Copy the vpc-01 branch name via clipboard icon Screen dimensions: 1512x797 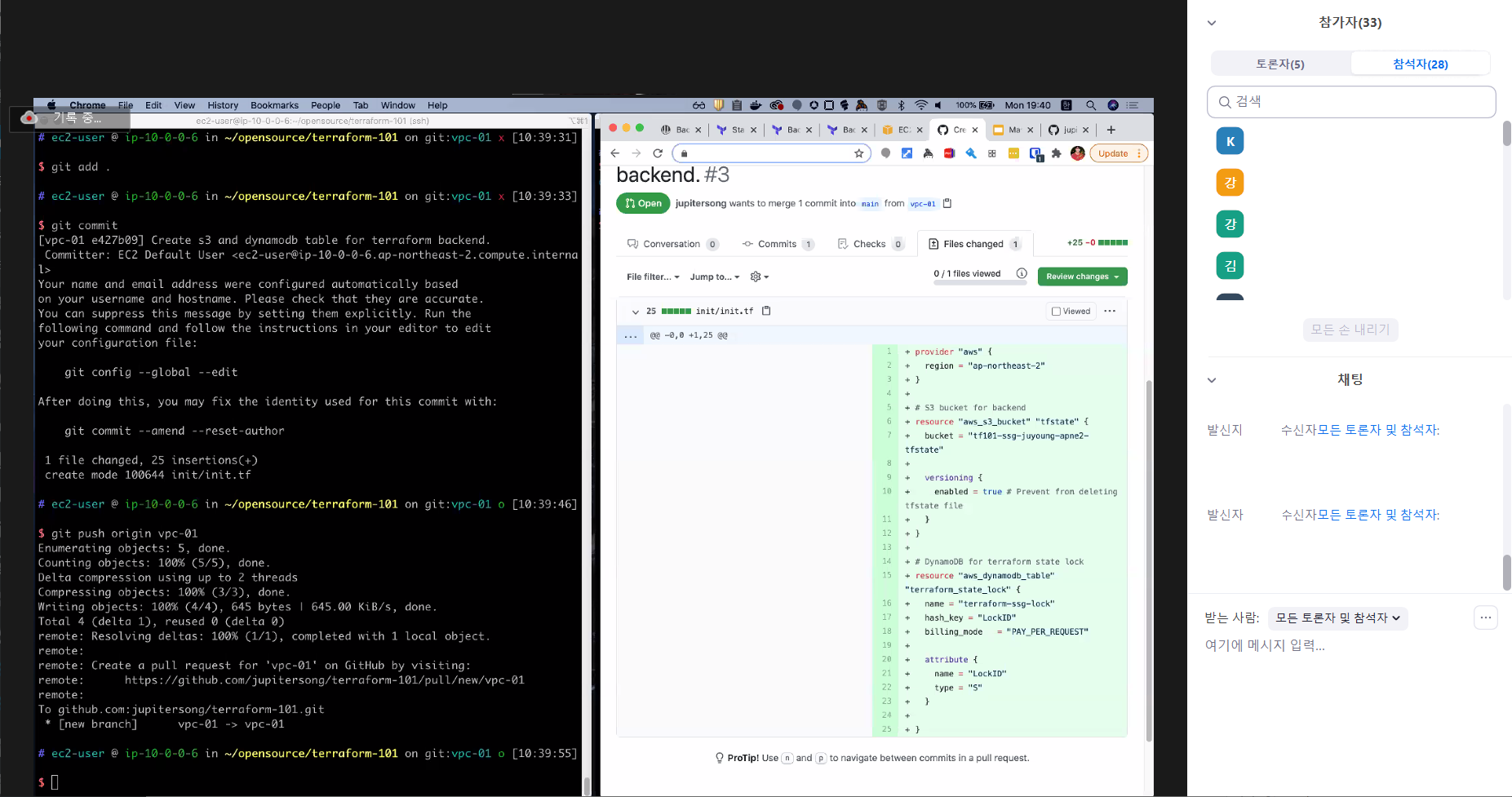(947, 203)
